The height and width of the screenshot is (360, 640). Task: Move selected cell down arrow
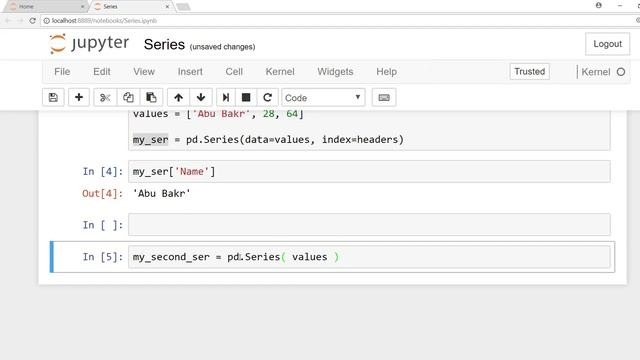[201, 98]
